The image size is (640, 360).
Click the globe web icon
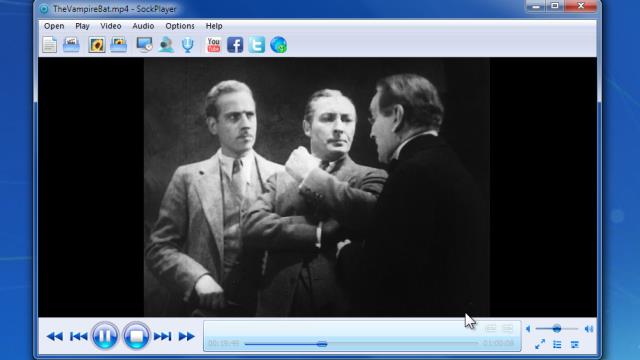coord(278,44)
